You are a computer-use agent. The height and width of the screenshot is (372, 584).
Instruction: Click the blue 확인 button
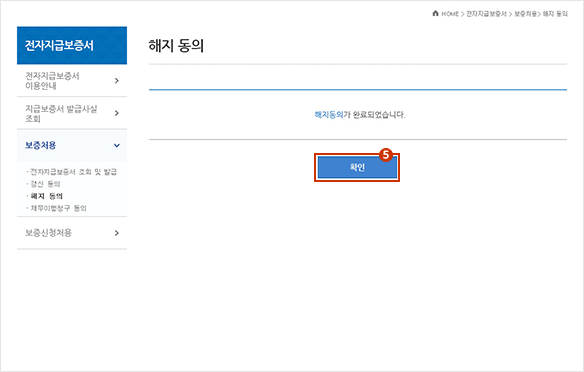pos(357,167)
